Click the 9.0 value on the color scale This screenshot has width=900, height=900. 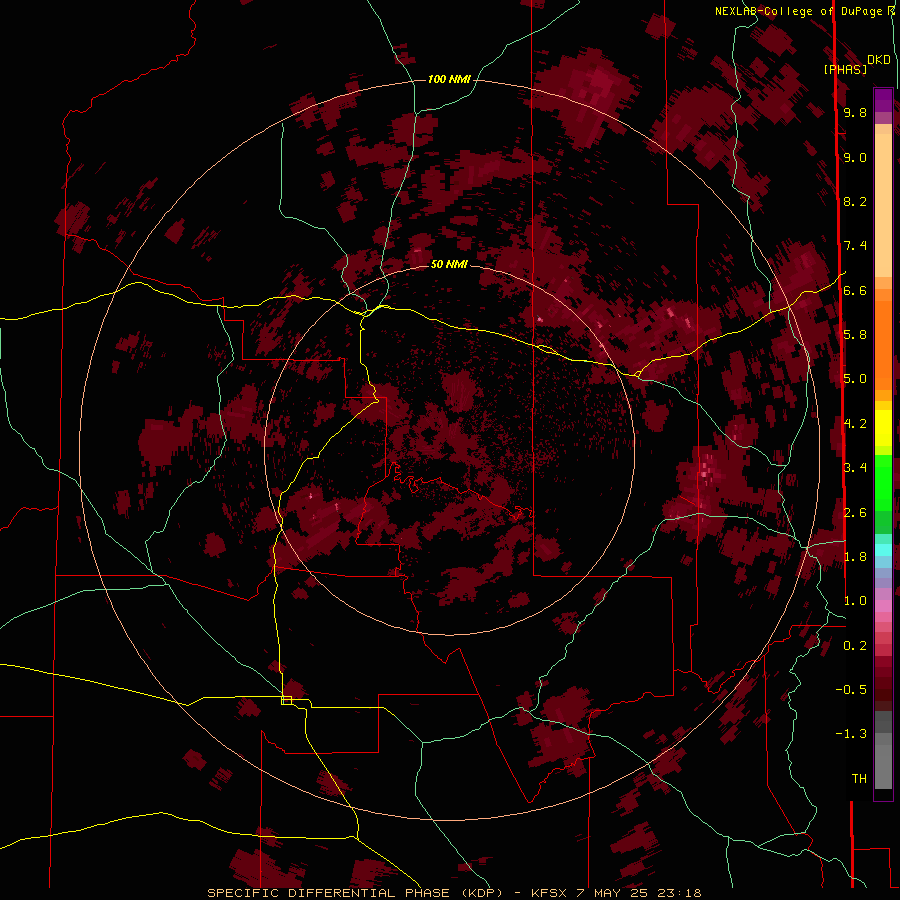(x=855, y=157)
